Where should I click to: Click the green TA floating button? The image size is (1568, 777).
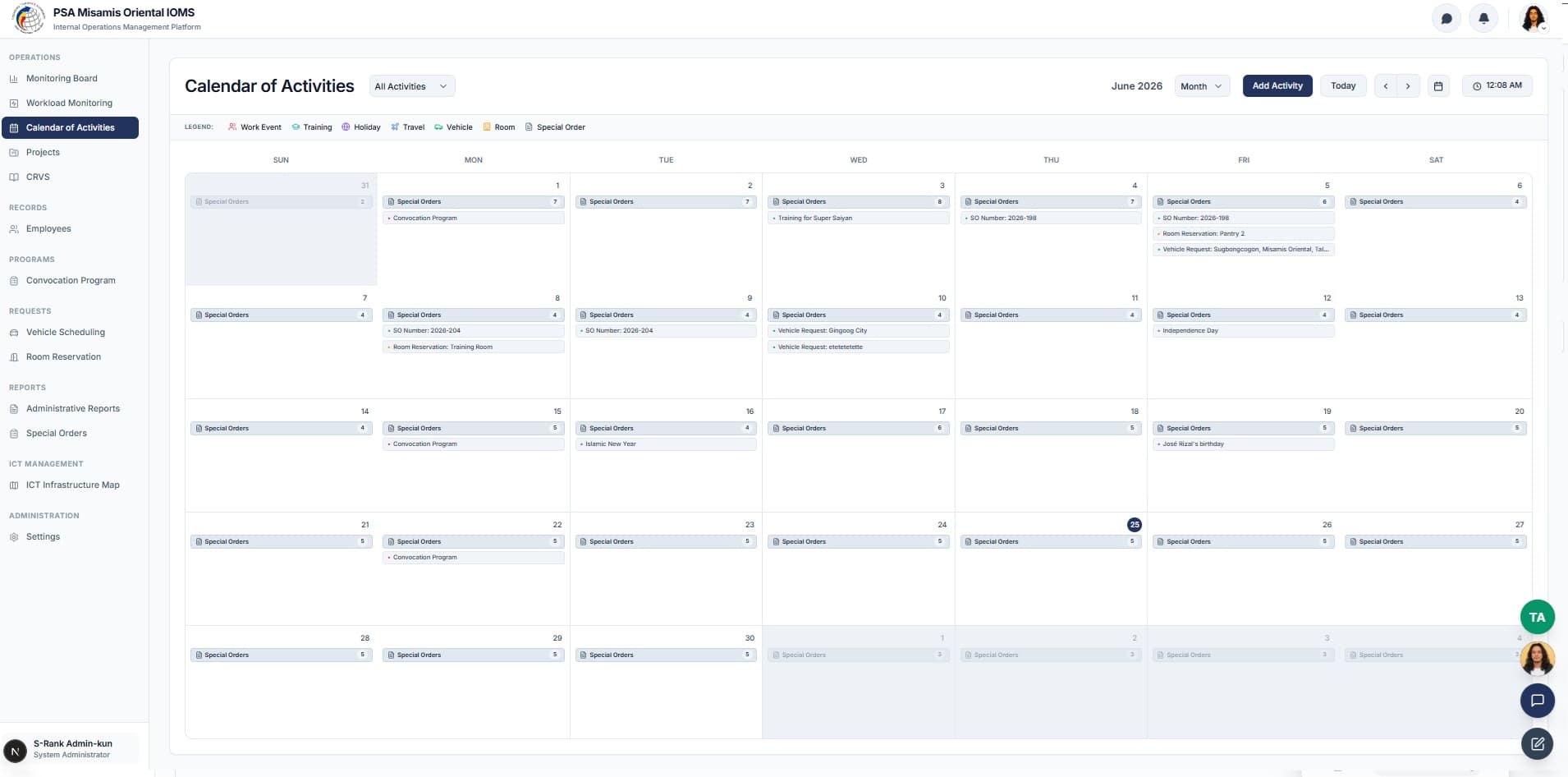coord(1537,617)
